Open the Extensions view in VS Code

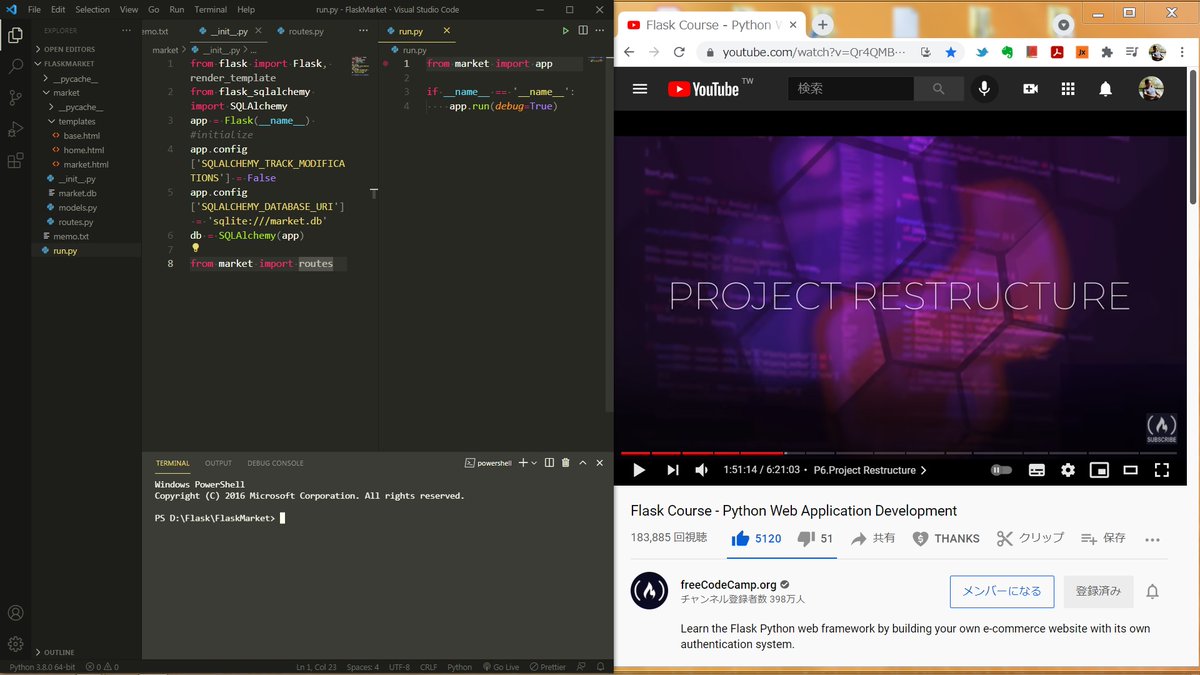[x=15, y=160]
